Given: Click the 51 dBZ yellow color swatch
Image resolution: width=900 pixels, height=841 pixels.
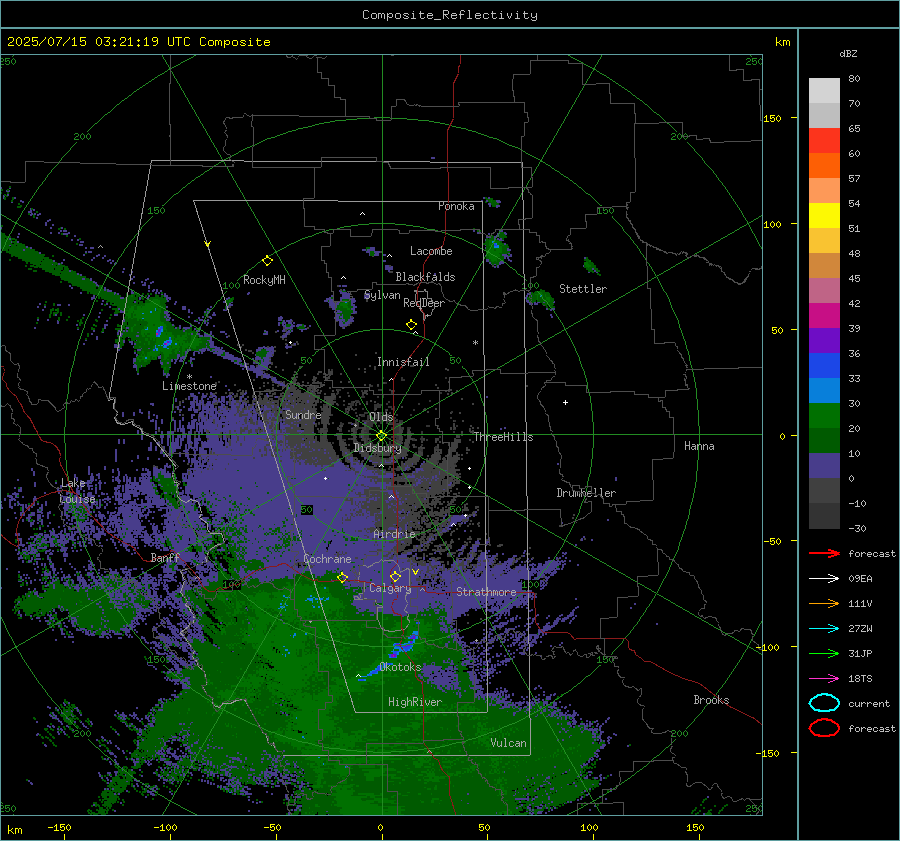Looking at the screenshot, I should pyautogui.click(x=824, y=216).
